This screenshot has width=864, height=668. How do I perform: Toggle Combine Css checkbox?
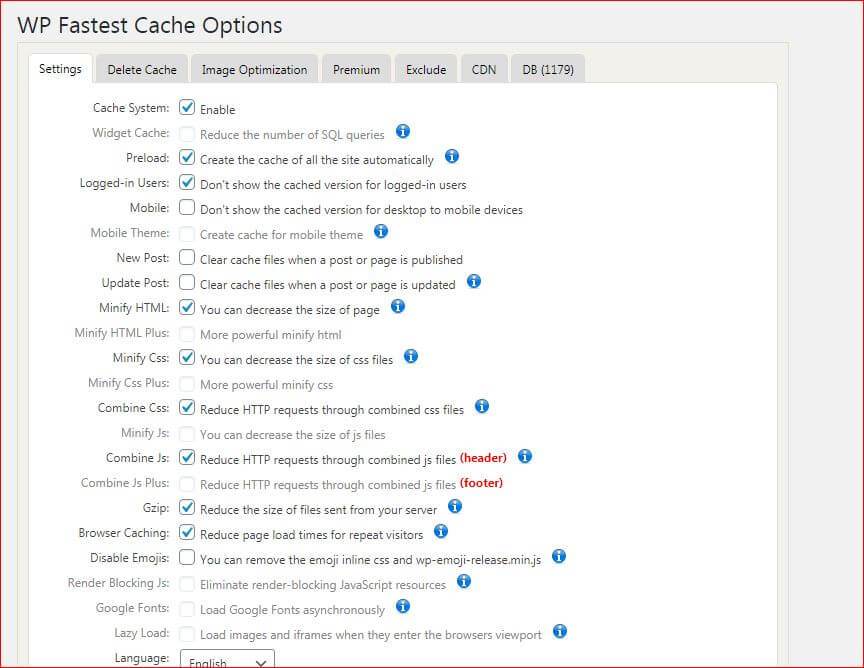[187, 407]
